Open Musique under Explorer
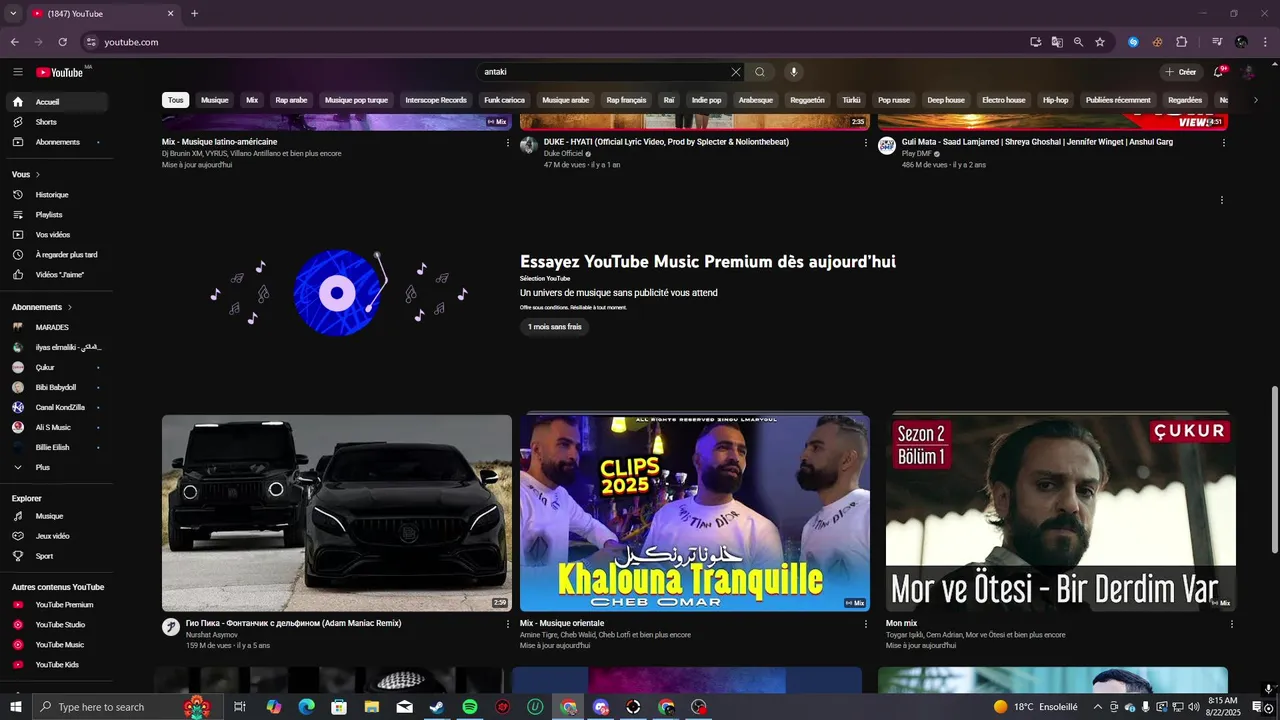This screenshot has width=1280, height=720. click(56, 516)
